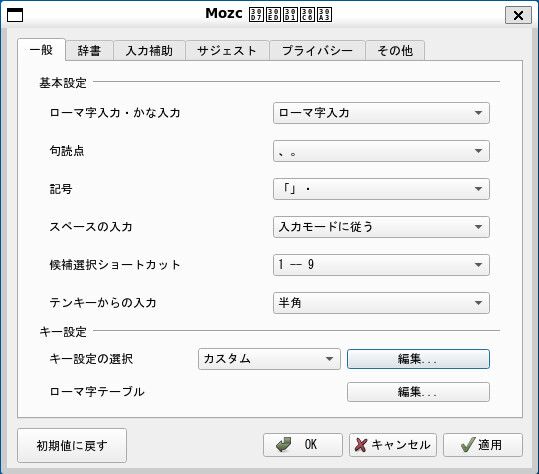This screenshot has width=539, height=474.
Task: Open the キー設定の選択 カスタム dropdown
Action: pyautogui.click(x=269, y=359)
